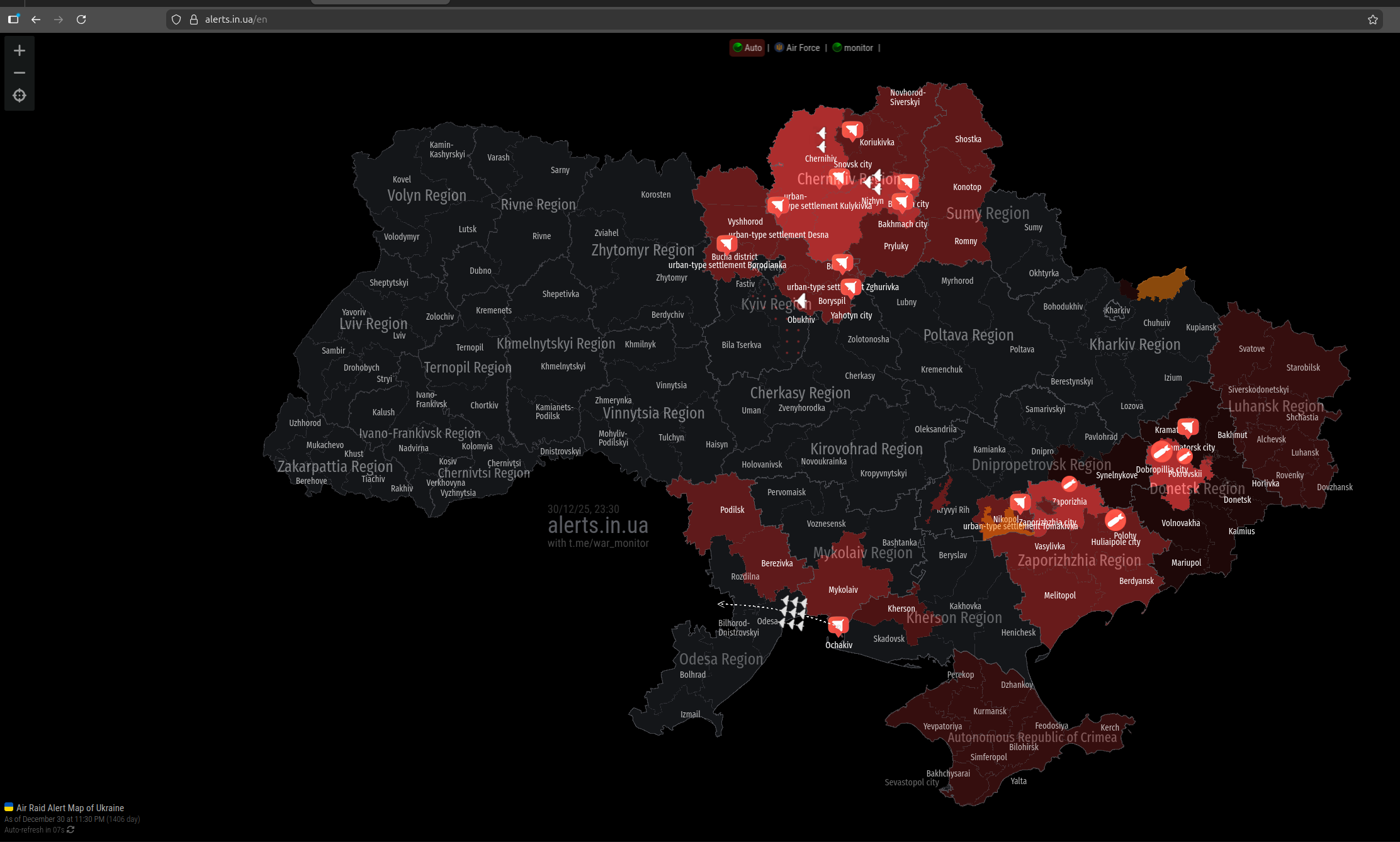Switch to Auto alert source
The width and height of the screenshot is (1400, 842).
747,48
